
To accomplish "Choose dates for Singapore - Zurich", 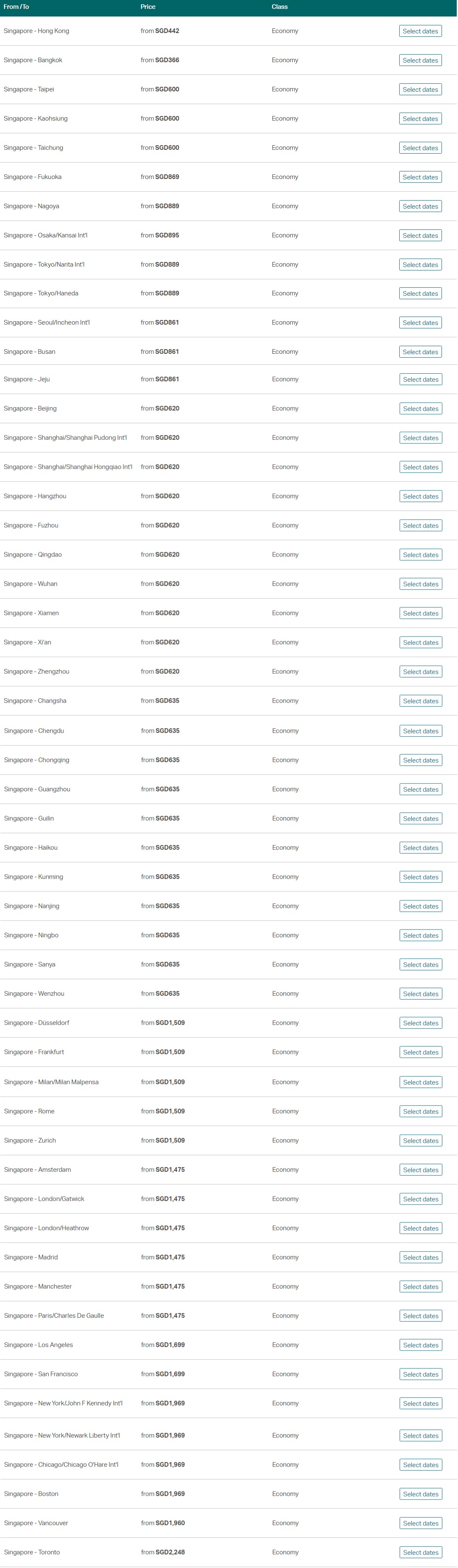I will click(420, 1141).
